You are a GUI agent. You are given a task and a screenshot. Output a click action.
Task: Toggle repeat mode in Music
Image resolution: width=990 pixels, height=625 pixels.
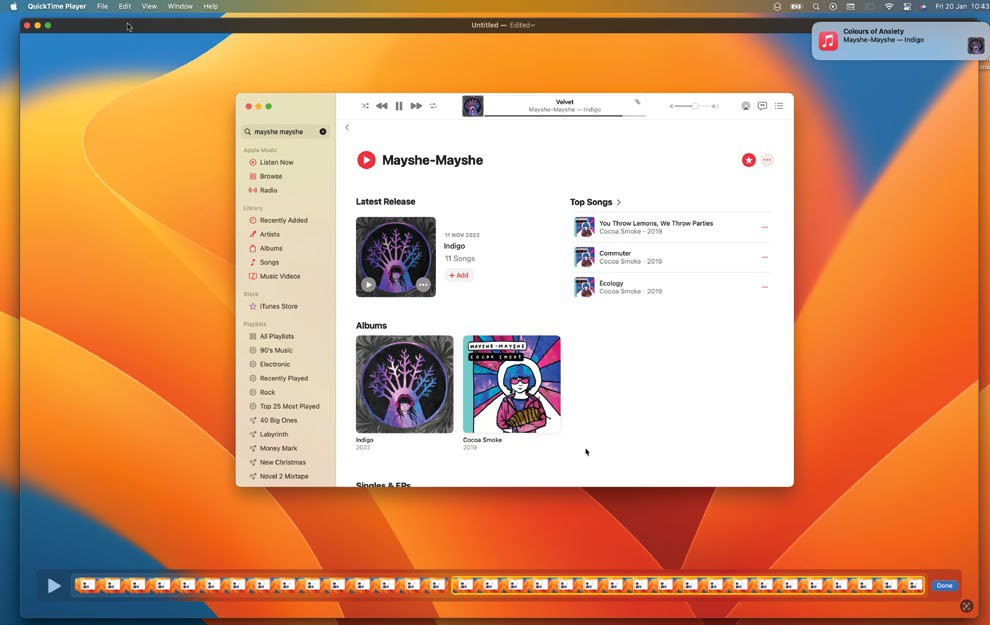[433, 106]
